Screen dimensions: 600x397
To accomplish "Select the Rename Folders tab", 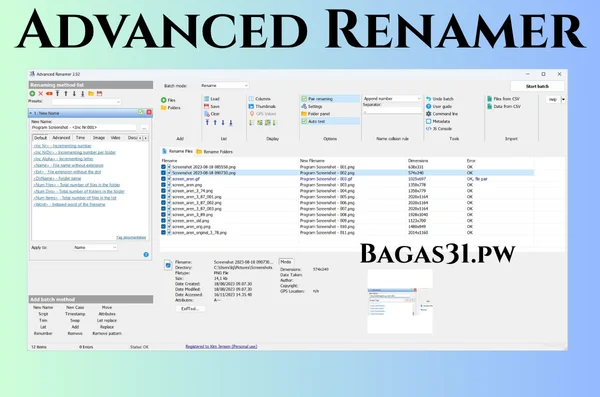I will click(x=214, y=152).
